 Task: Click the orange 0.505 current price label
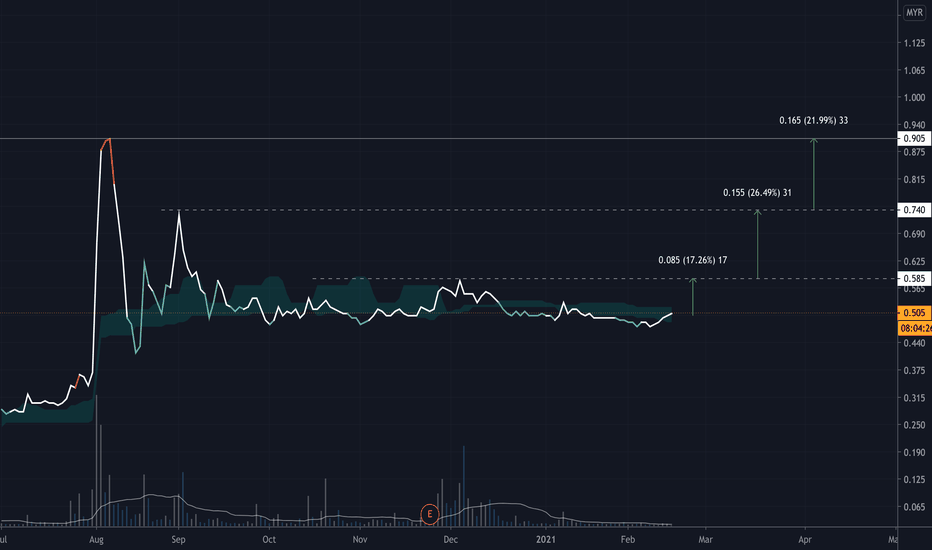pos(914,313)
